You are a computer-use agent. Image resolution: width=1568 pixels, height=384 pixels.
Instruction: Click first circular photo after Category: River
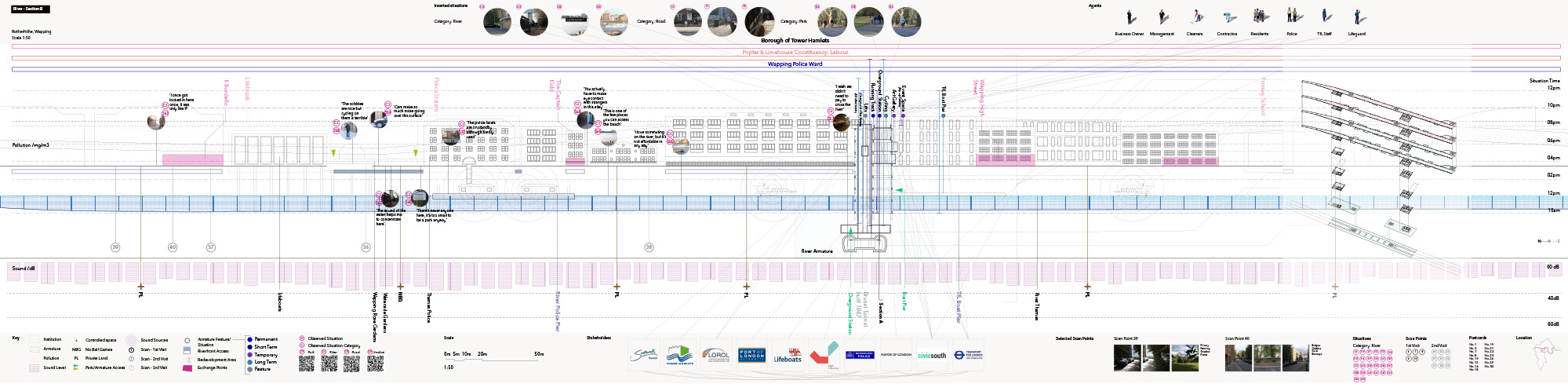click(x=497, y=22)
